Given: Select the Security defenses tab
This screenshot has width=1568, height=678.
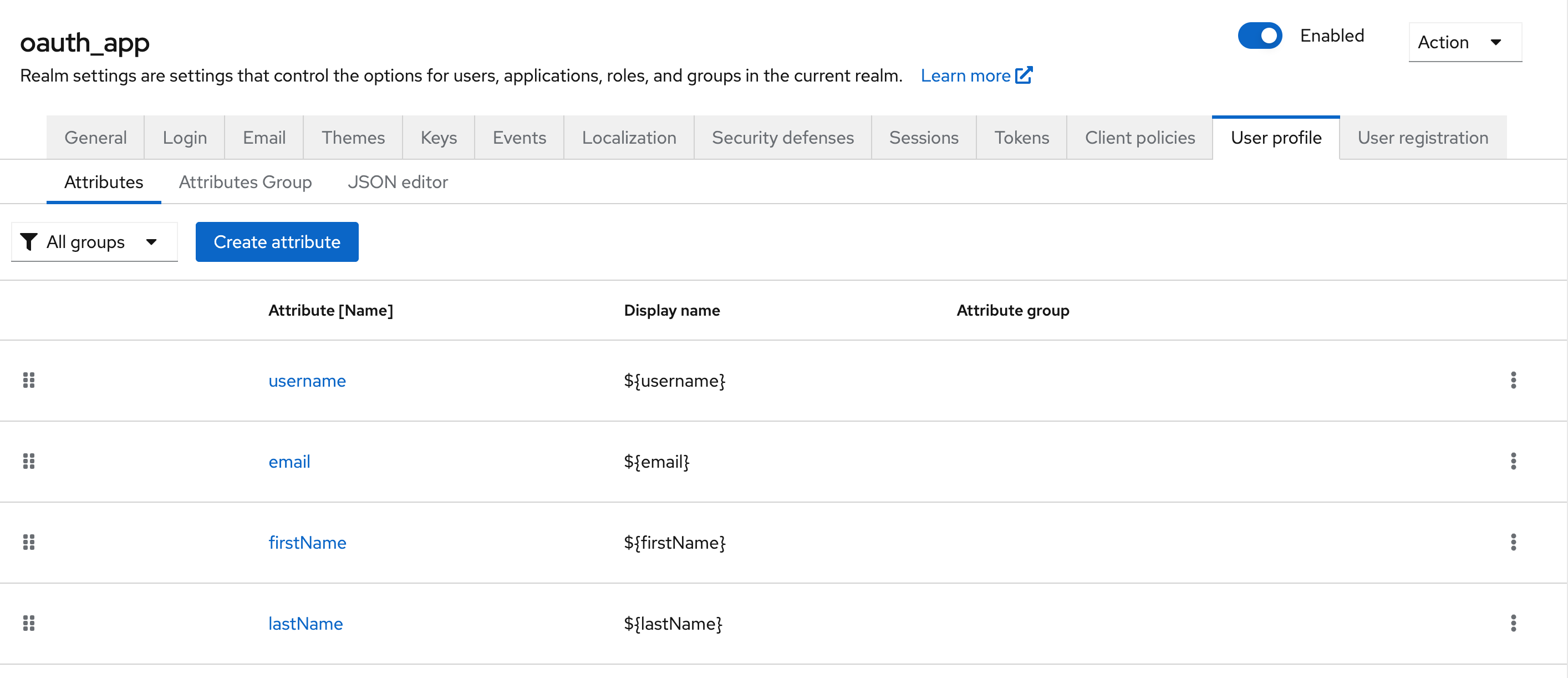Looking at the screenshot, I should [x=782, y=138].
